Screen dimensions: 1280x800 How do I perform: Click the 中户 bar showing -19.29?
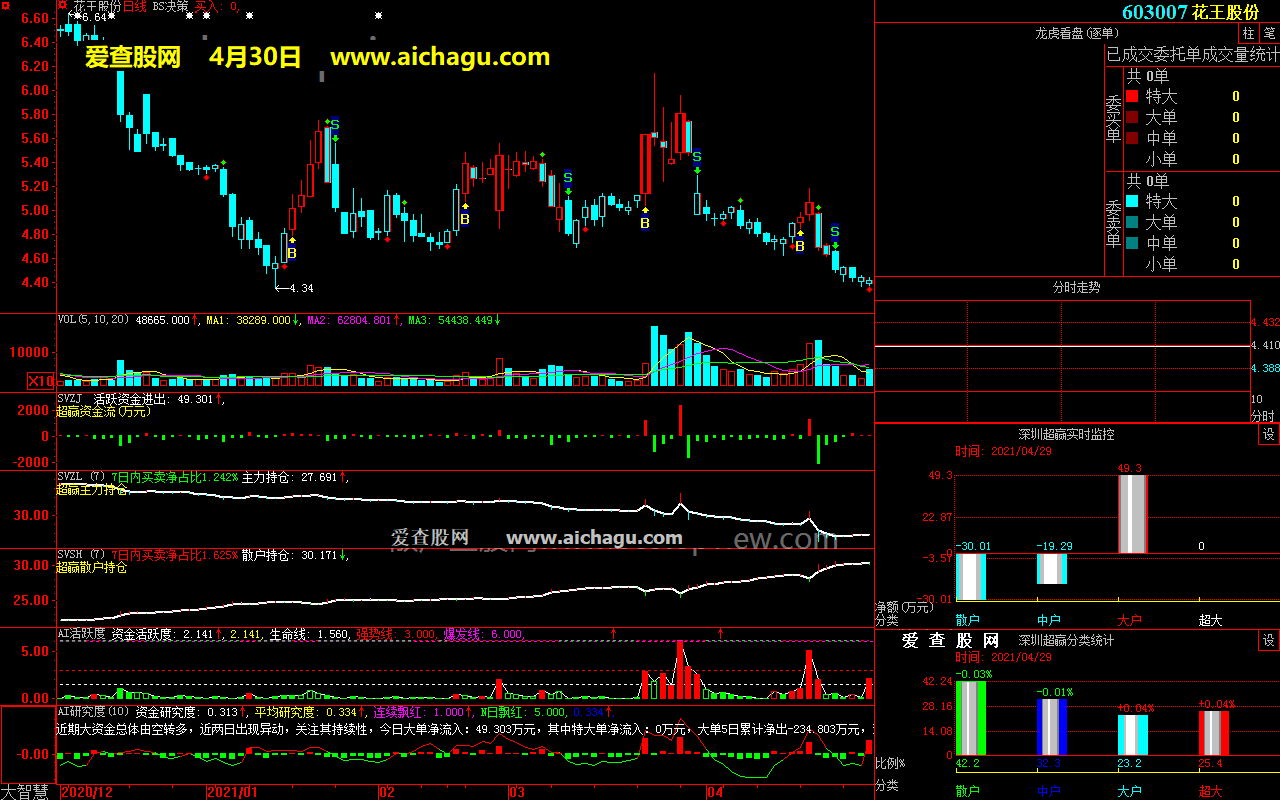[1051, 569]
